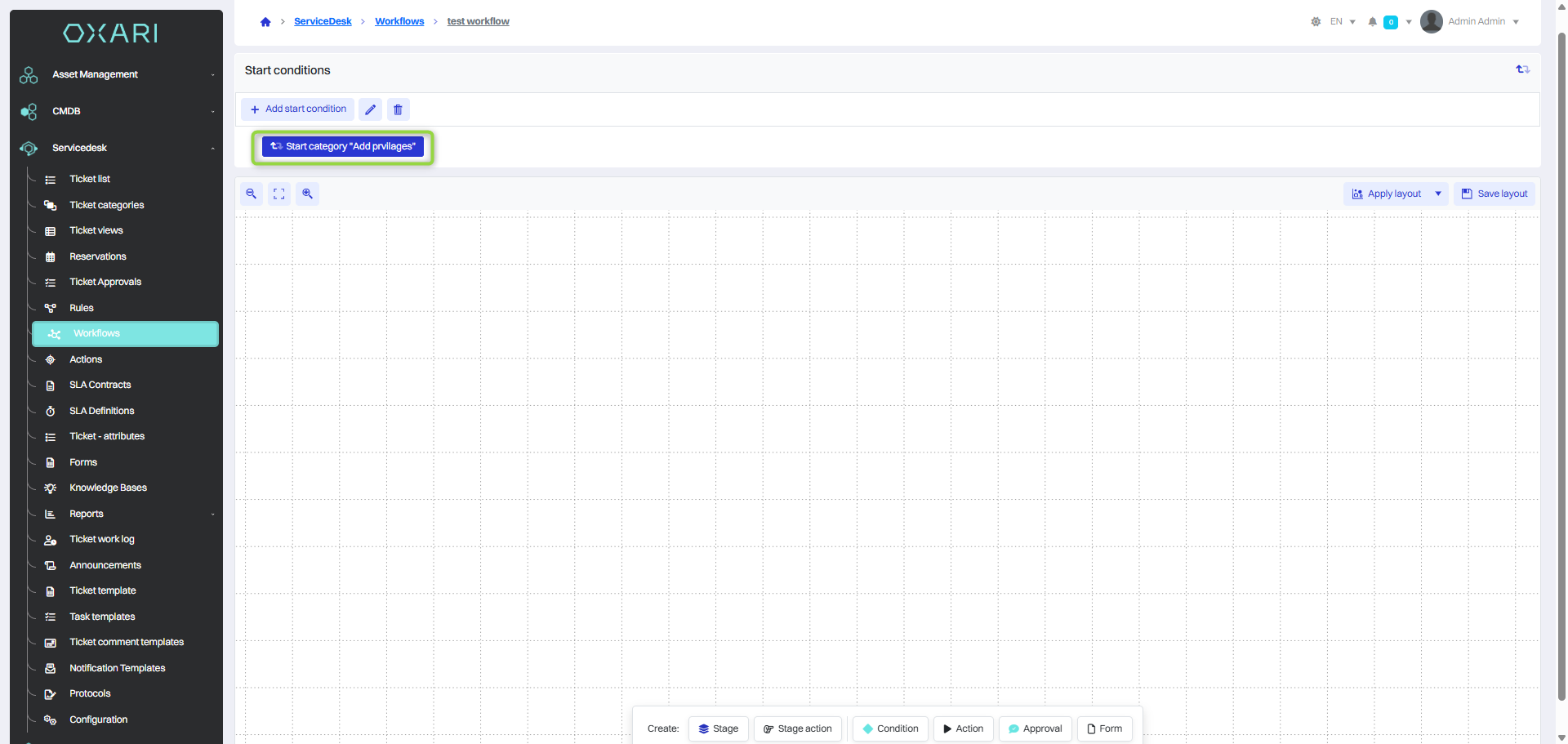Expand the Apply layout dropdown arrow
1568x744 pixels.
pyautogui.click(x=1438, y=194)
